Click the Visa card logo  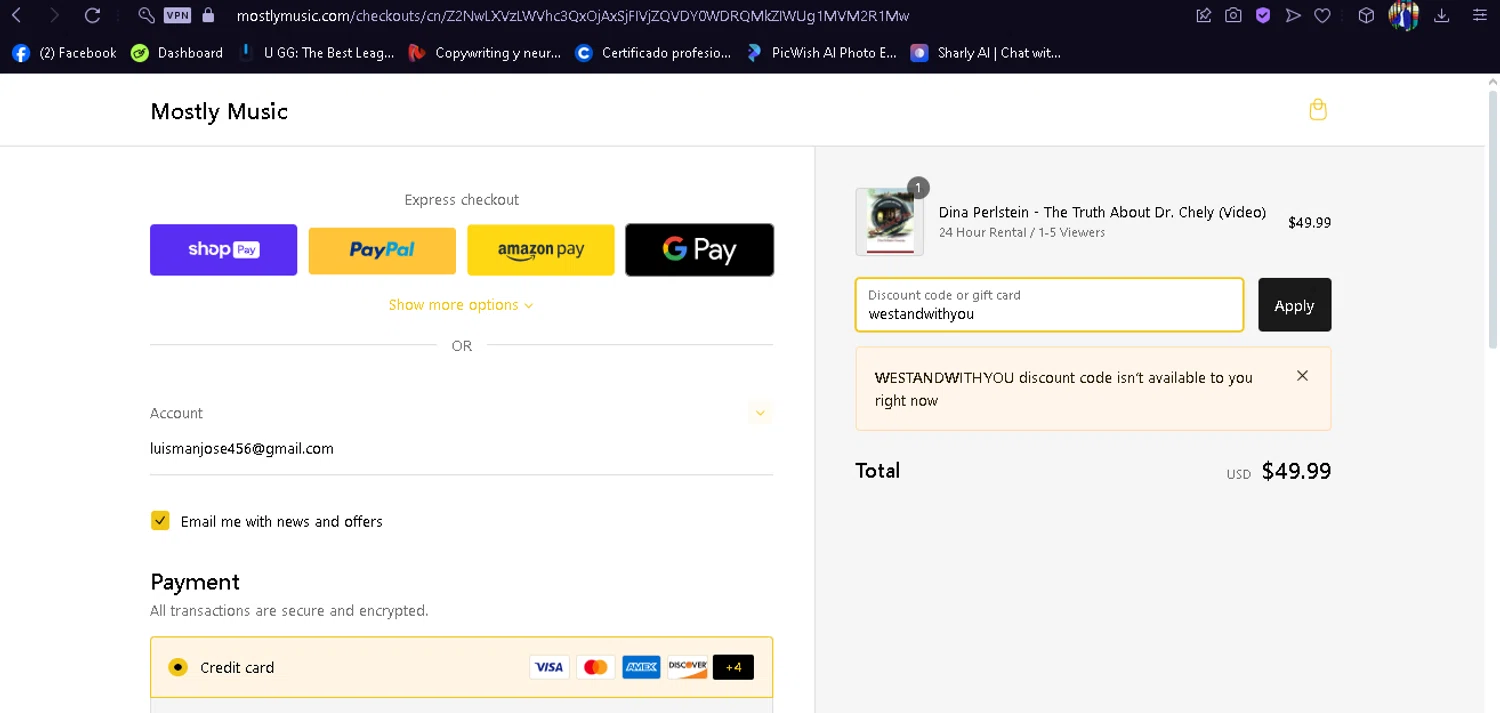click(x=548, y=667)
